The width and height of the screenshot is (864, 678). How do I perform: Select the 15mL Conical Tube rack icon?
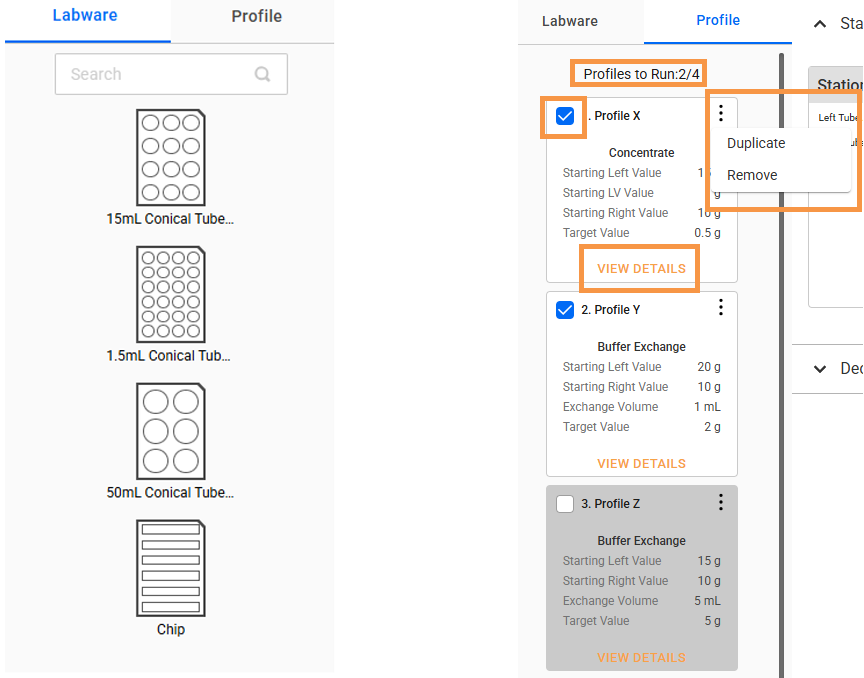pyautogui.click(x=170, y=158)
